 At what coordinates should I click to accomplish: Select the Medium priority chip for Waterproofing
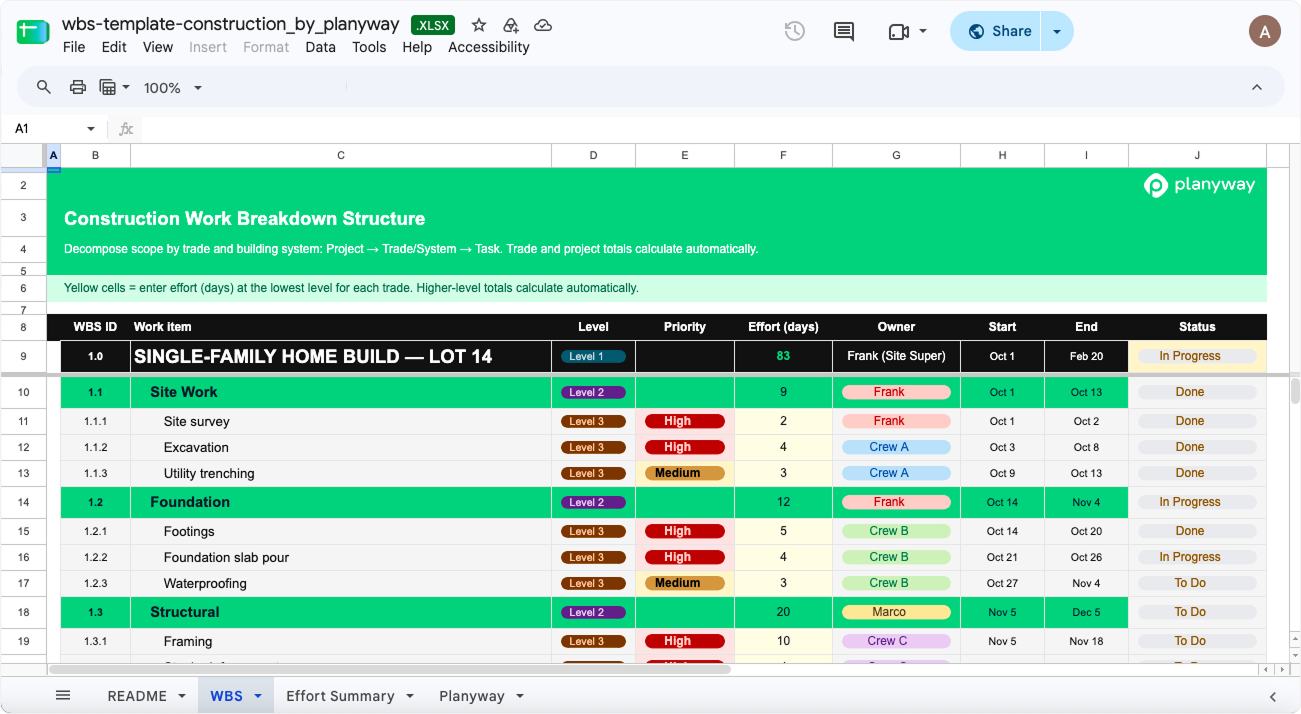685,583
